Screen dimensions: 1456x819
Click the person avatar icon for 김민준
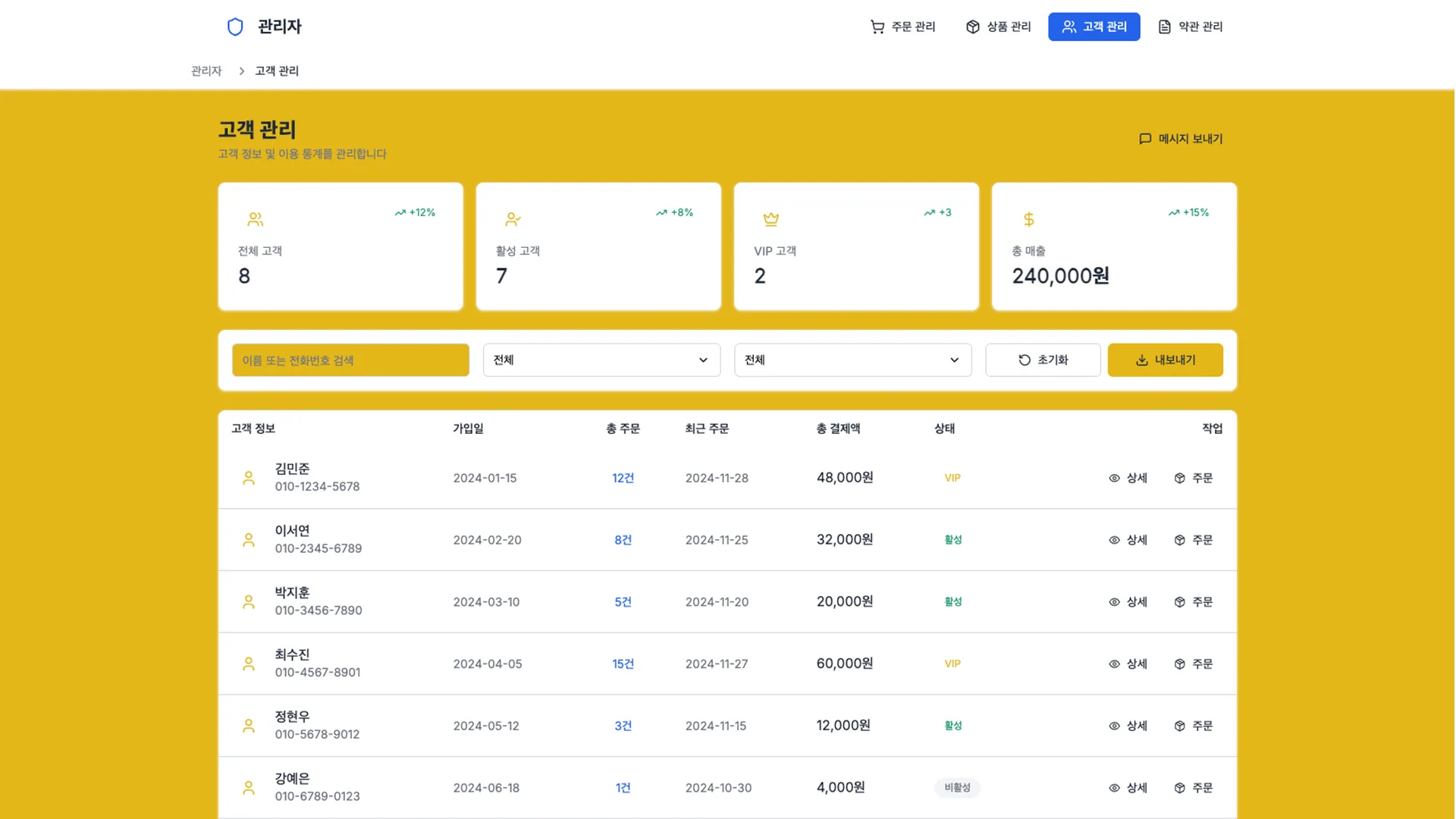(x=249, y=478)
